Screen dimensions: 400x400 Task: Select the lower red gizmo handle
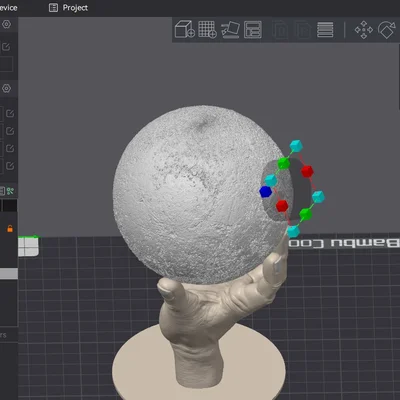coord(282,206)
